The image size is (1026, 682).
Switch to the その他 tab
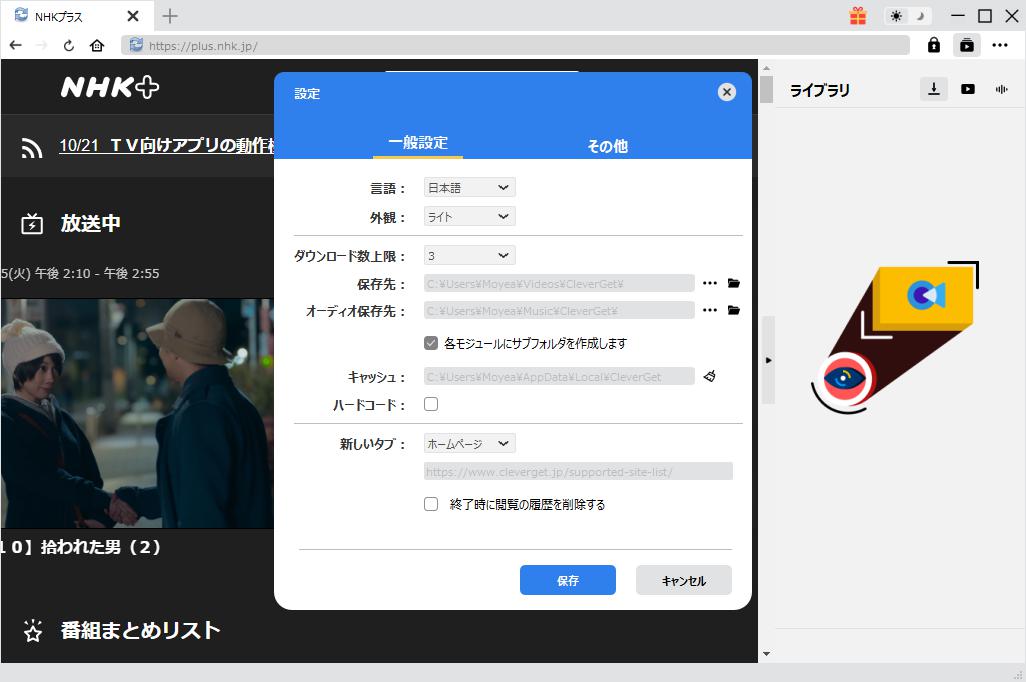click(607, 146)
